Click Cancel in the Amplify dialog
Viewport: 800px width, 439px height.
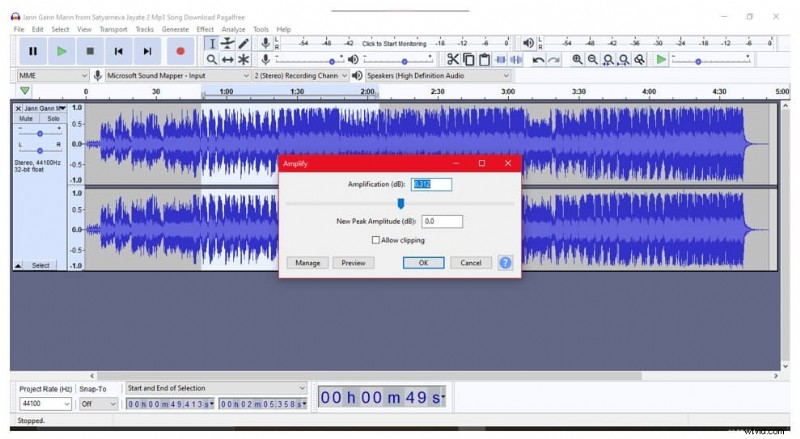coord(471,263)
